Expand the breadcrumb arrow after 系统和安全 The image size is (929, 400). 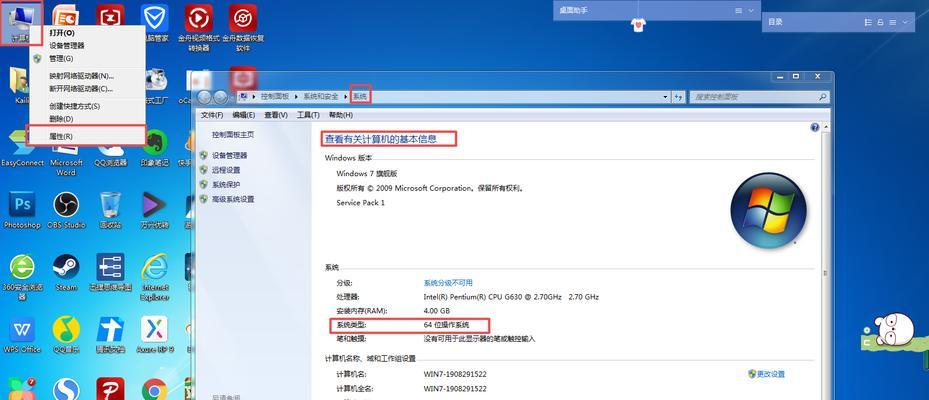pyautogui.click(x=345, y=97)
